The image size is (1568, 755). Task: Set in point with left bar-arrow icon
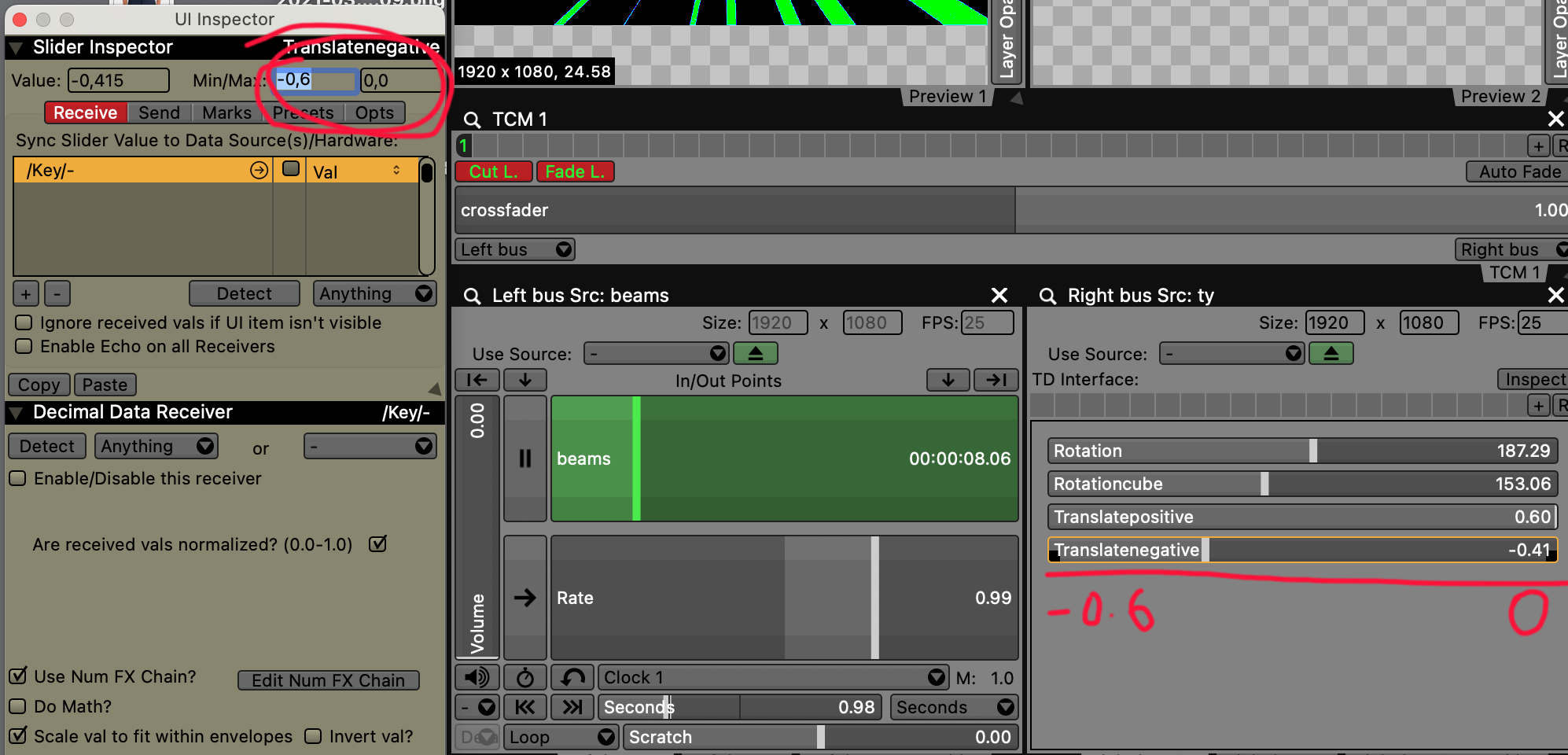(477, 381)
